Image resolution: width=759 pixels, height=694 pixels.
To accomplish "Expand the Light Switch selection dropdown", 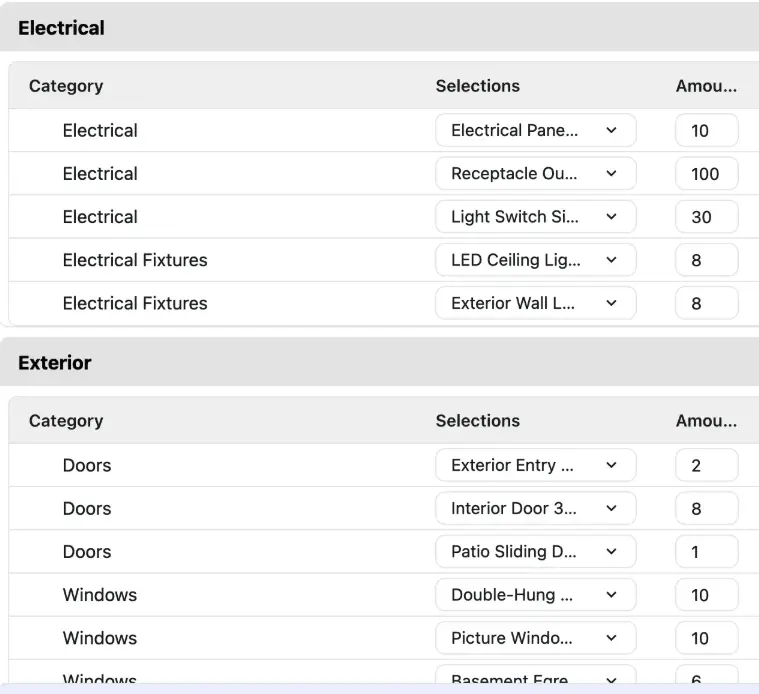I will point(535,217).
